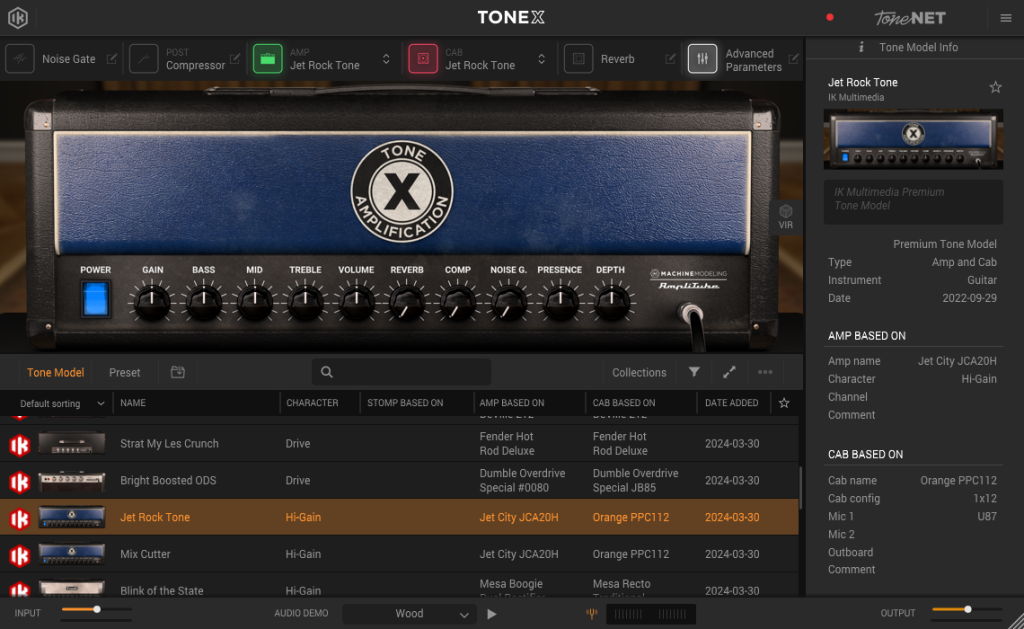1024x629 pixels.
Task: Click the Jet Rock Tone amp thumbnail
Action: coord(913,138)
